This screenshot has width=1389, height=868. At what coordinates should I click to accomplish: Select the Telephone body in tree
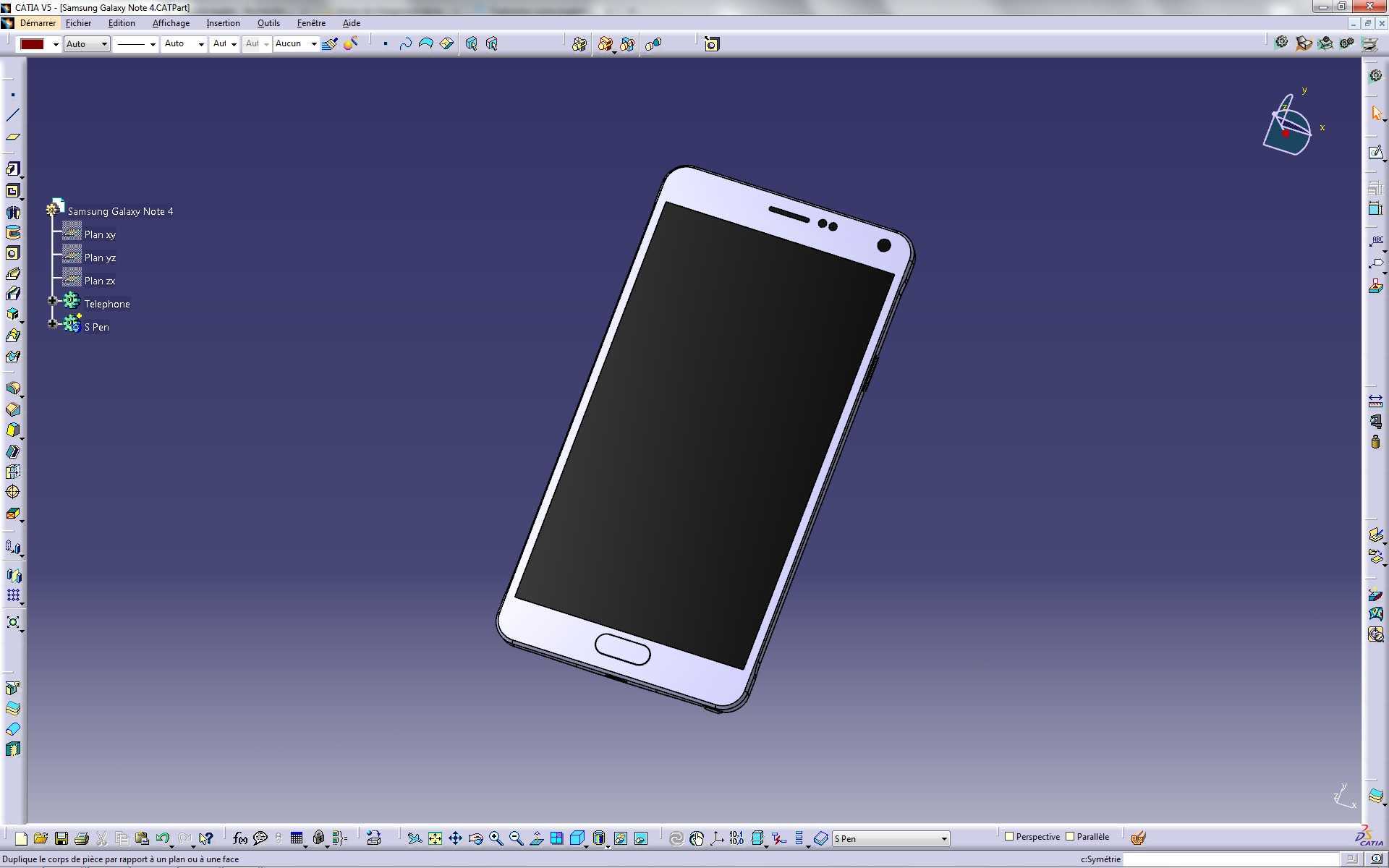click(x=107, y=304)
